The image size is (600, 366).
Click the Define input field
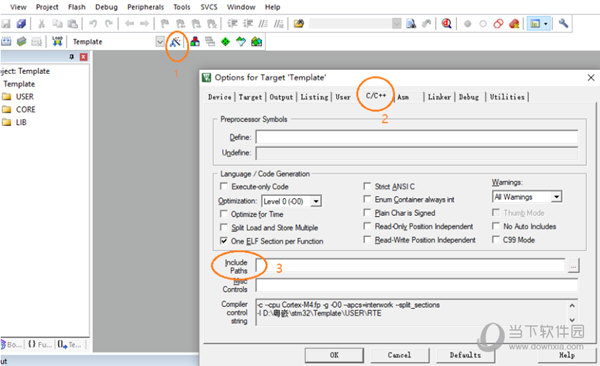[x=417, y=137]
